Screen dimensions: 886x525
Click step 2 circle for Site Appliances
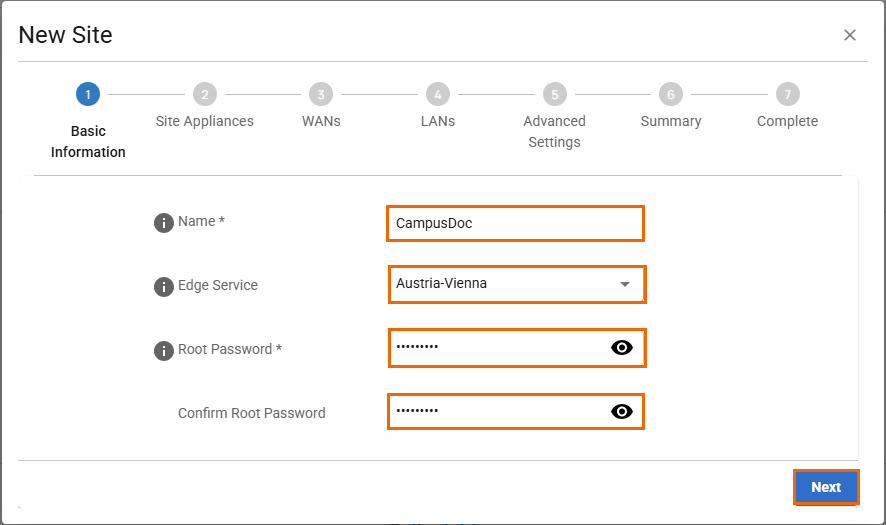click(x=204, y=95)
